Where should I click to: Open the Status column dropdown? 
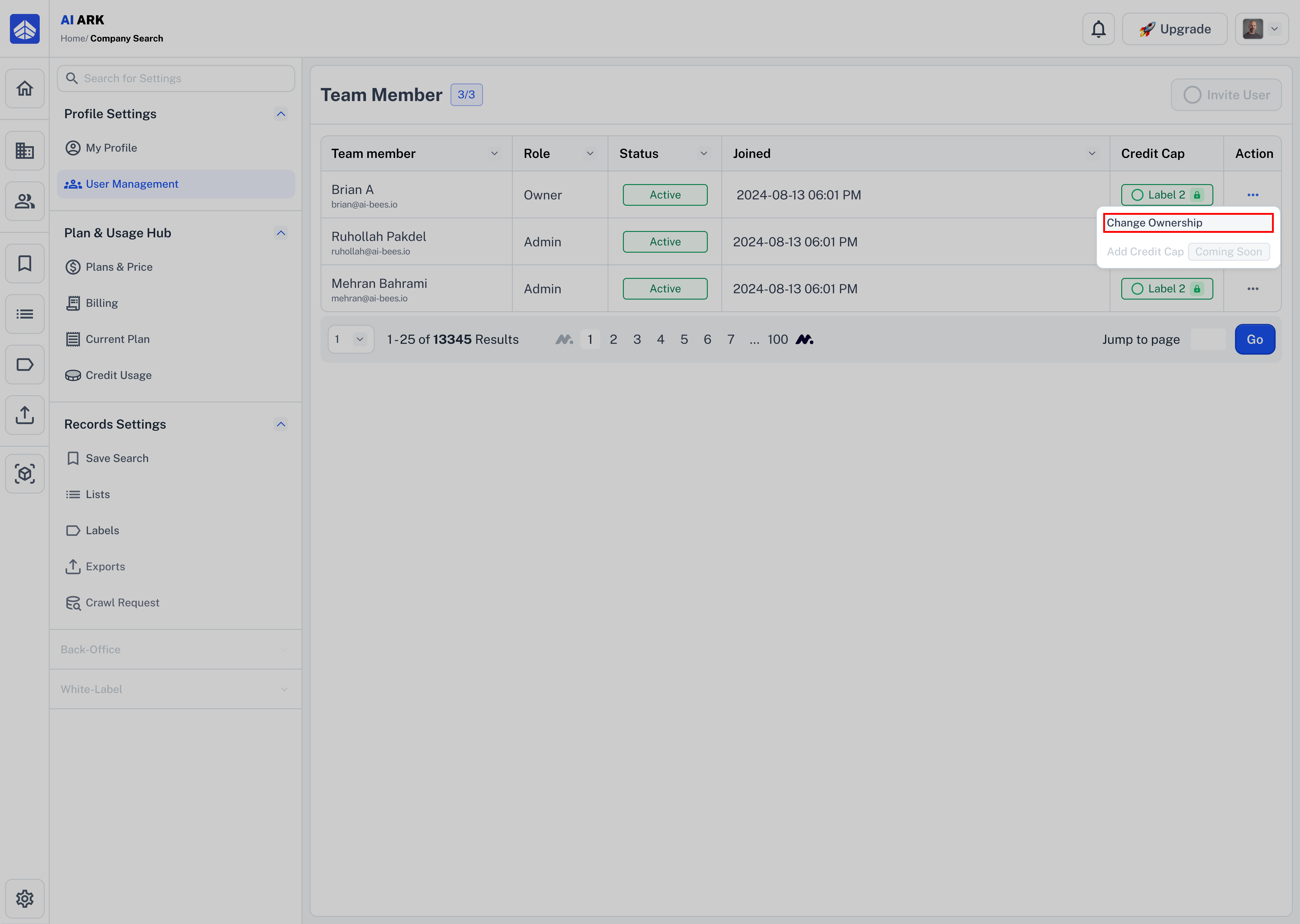pos(704,154)
